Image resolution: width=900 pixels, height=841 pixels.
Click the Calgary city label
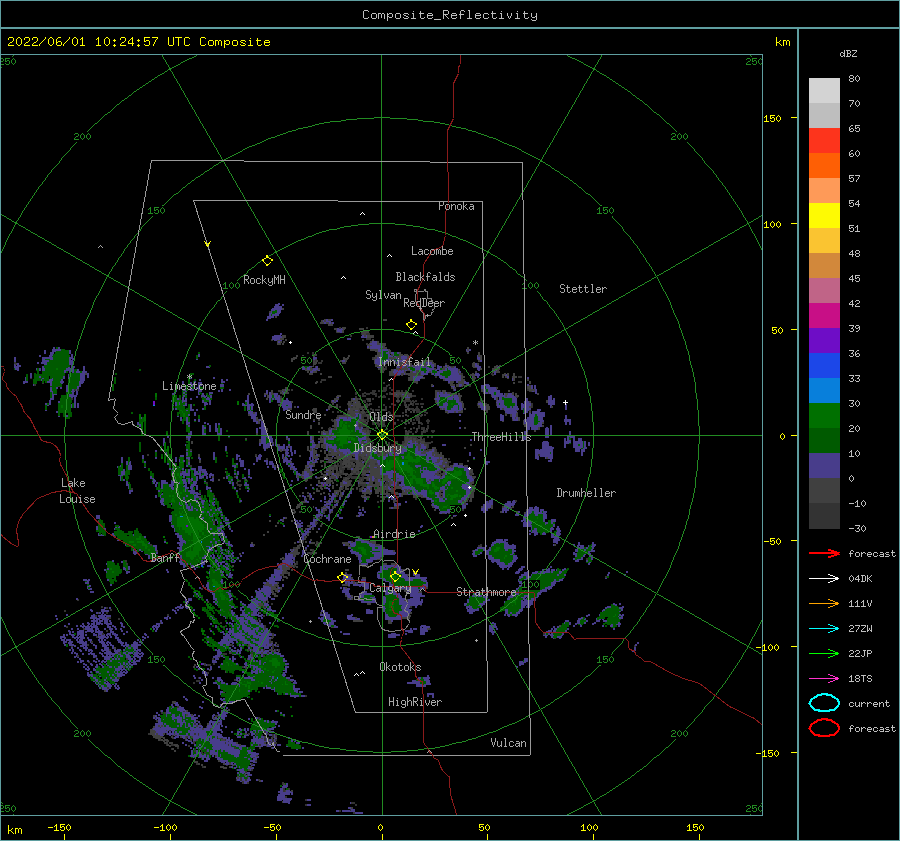click(390, 588)
